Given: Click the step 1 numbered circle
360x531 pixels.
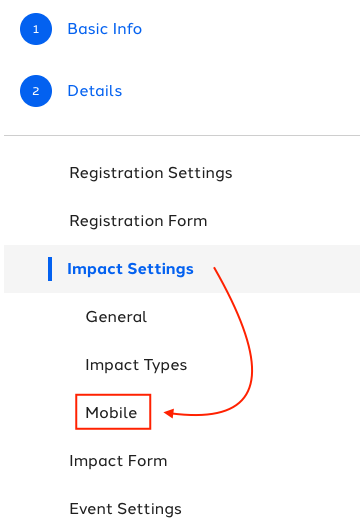Looking at the screenshot, I should (36, 29).
